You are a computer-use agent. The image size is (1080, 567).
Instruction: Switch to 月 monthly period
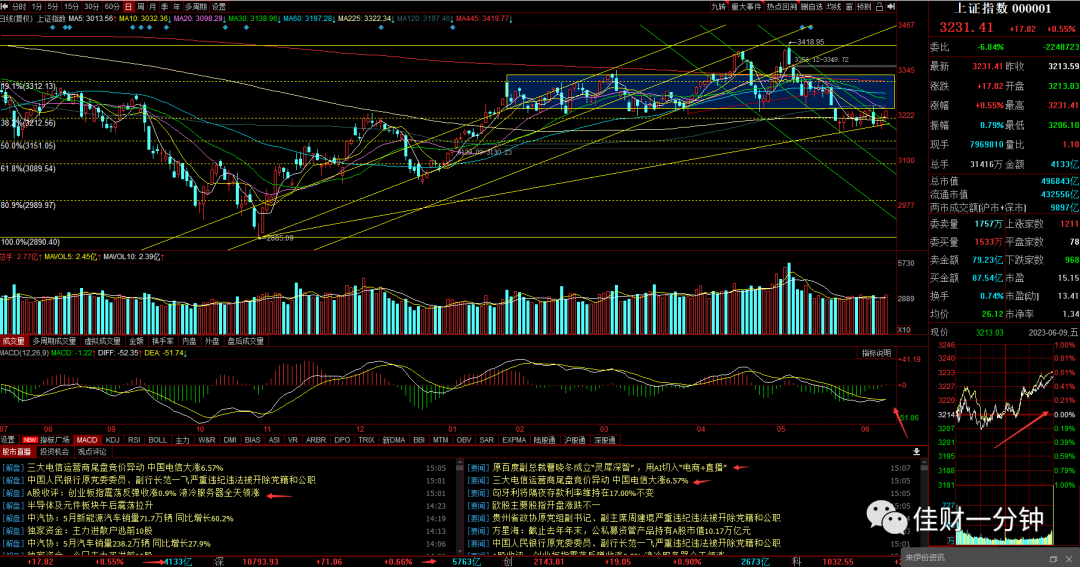[x=152, y=6]
